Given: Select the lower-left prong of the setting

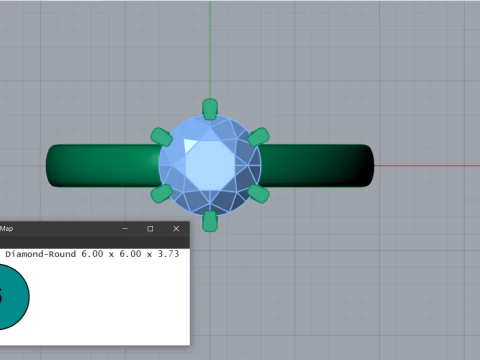Looking at the screenshot, I should 161,193.
